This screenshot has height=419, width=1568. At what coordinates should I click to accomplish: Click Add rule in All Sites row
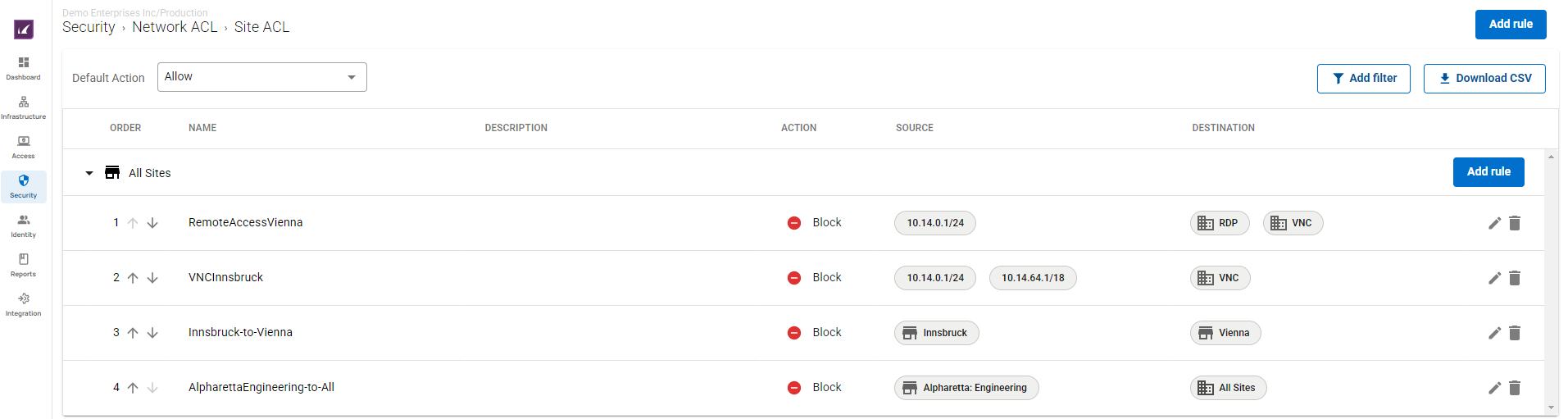pos(1488,172)
